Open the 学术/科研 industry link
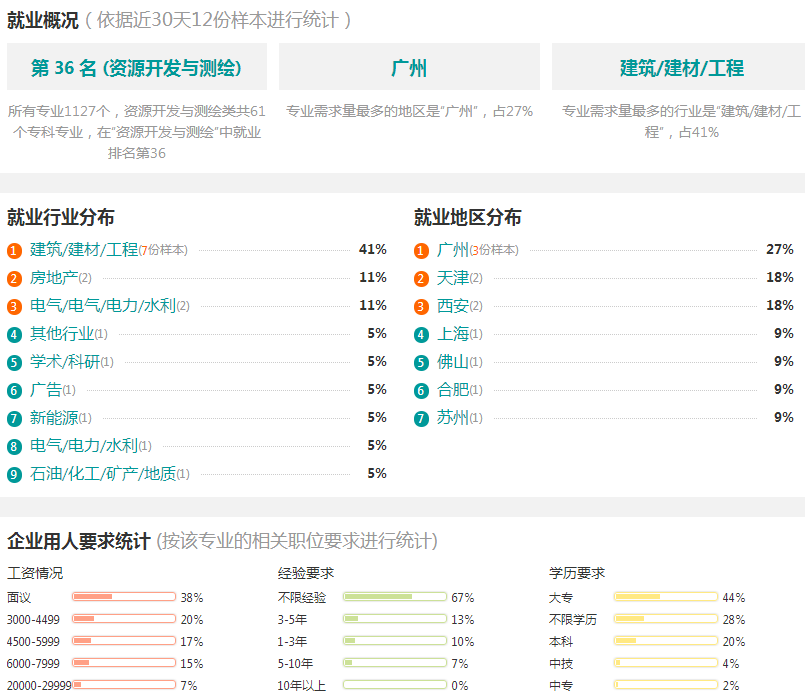The height and width of the screenshot is (699, 805). tap(65, 362)
